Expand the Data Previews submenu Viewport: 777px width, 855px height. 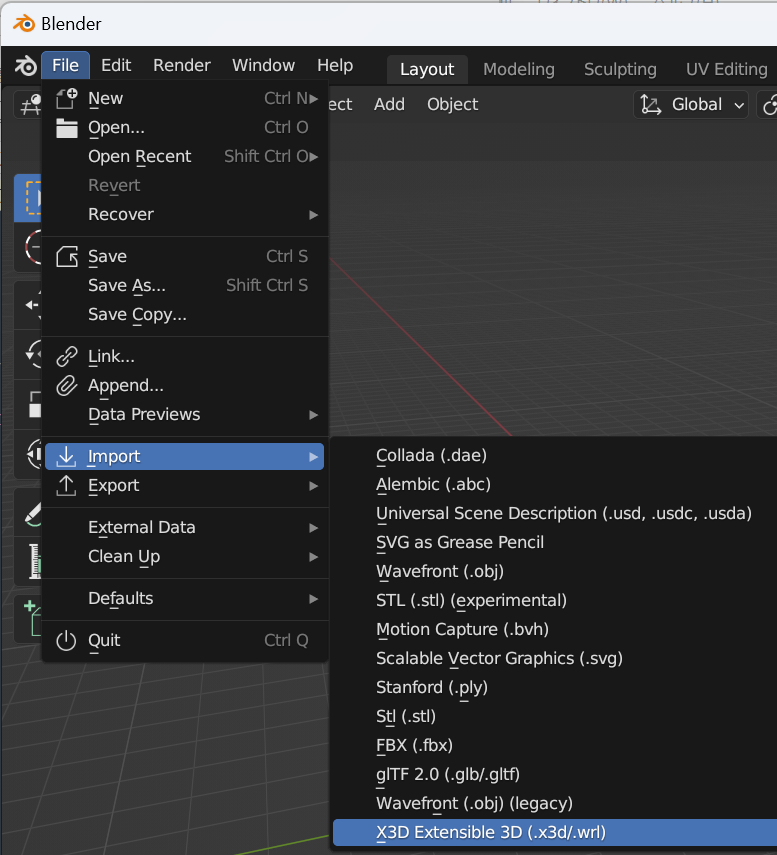click(x=185, y=414)
